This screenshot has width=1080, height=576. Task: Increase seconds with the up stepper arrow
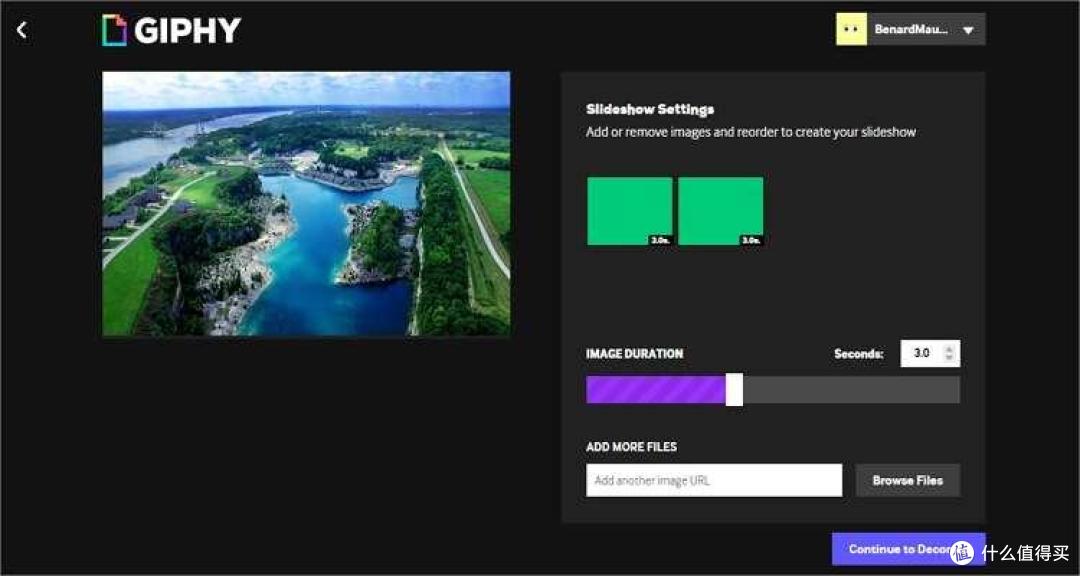pyautogui.click(x=950, y=347)
